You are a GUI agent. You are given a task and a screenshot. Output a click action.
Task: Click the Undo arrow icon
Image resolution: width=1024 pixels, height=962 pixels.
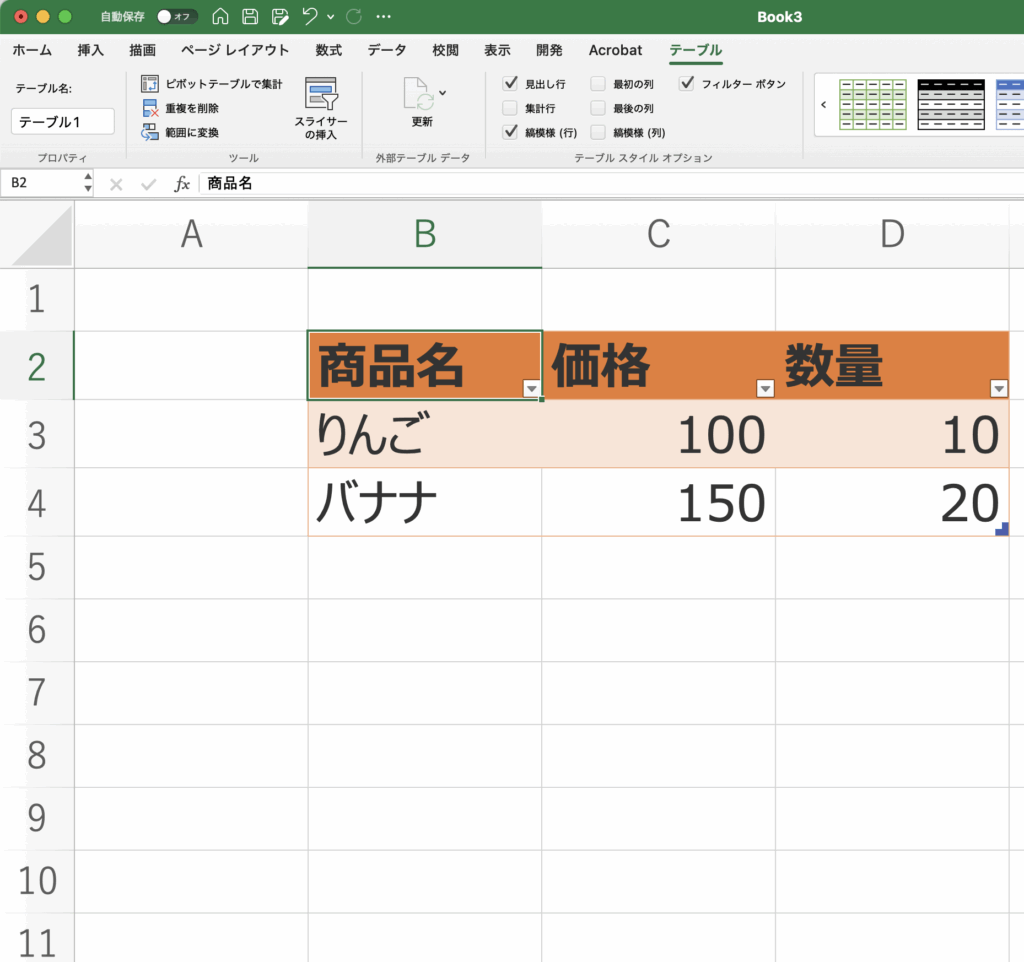[x=311, y=17]
